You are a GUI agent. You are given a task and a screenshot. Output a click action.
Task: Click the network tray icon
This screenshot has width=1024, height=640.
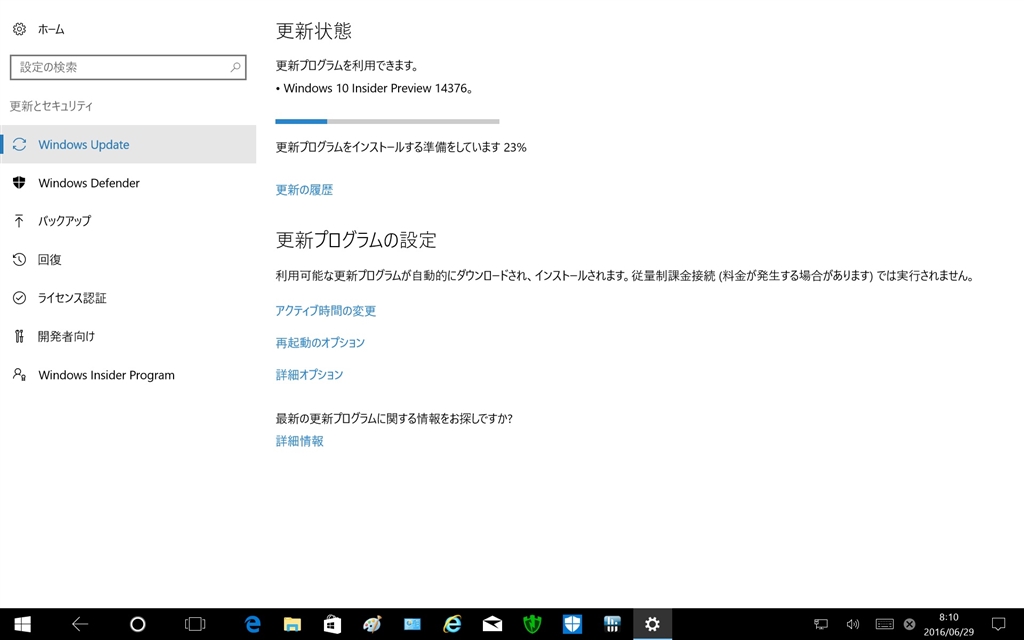tap(821, 624)
